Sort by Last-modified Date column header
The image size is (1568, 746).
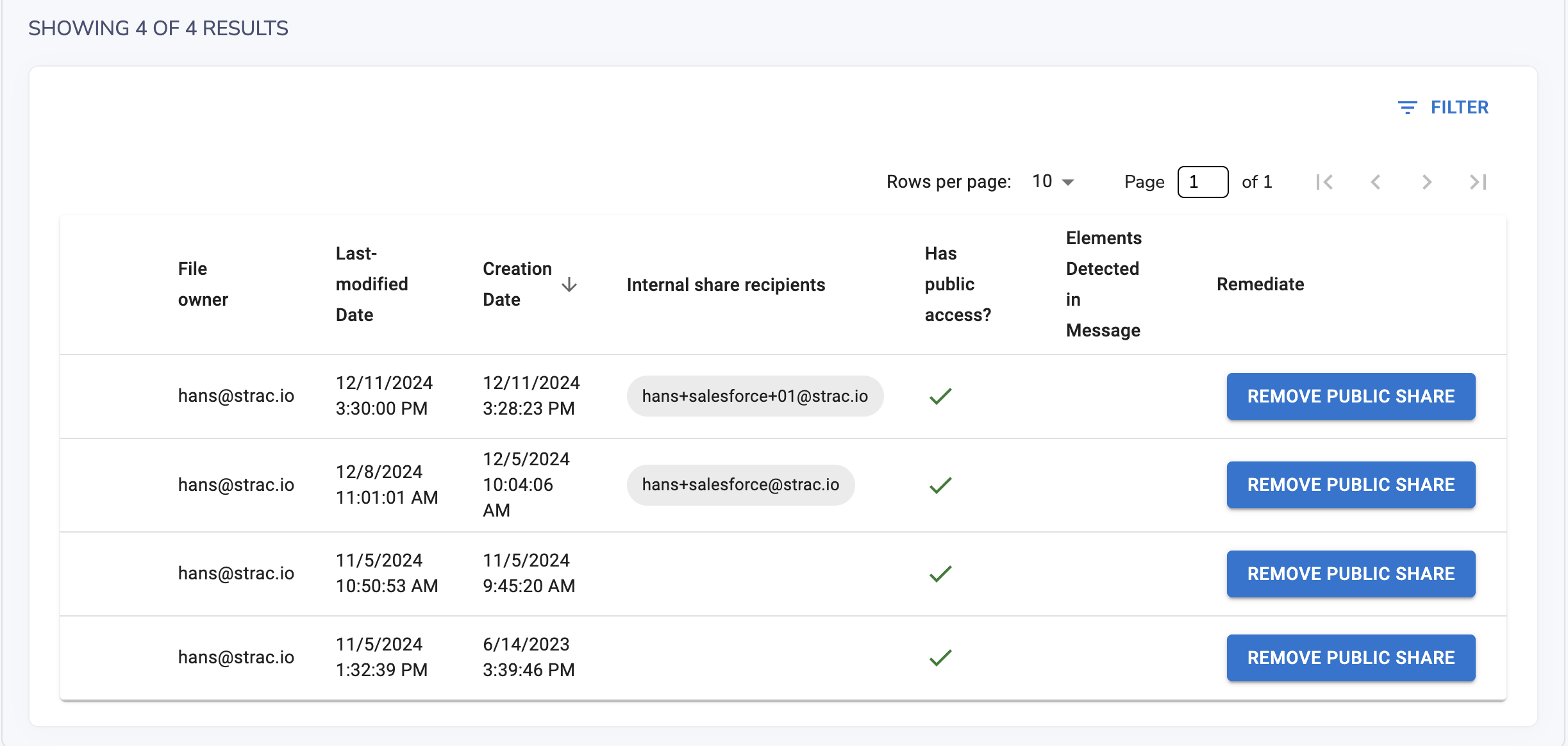pyautogui.click(x=372, y=284)
